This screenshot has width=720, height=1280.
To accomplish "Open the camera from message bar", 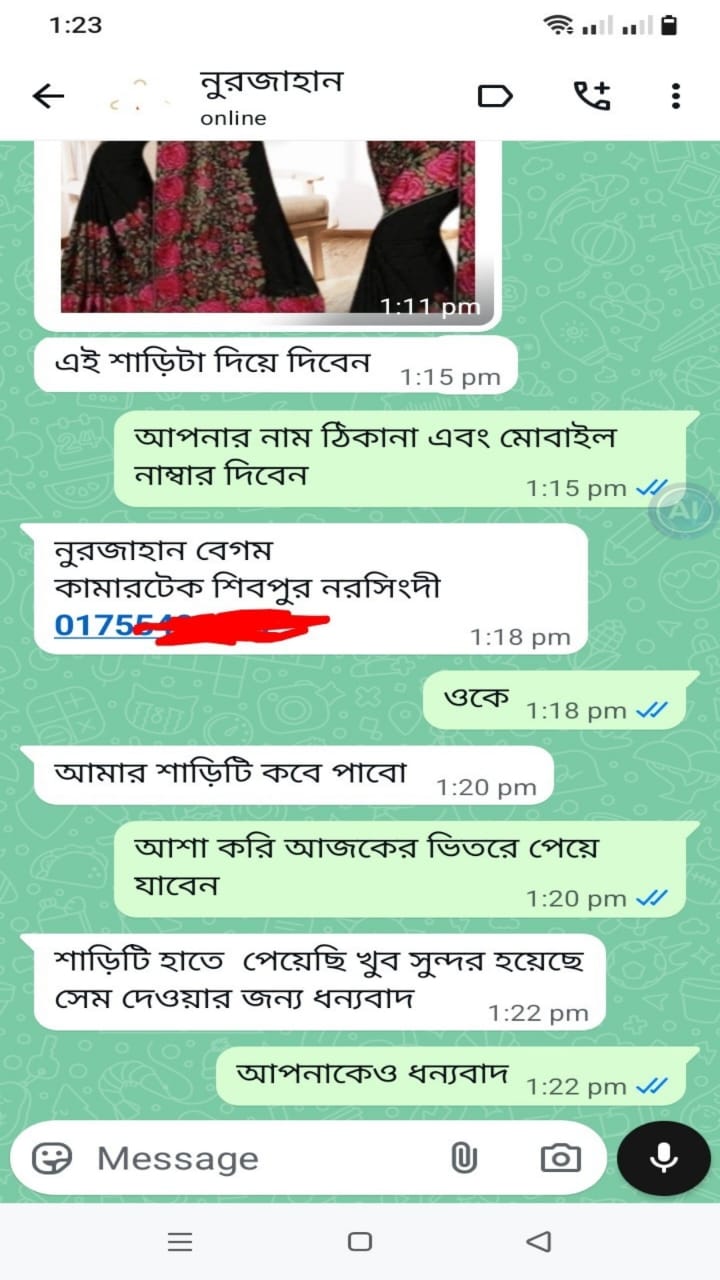I will (560, 1158).
